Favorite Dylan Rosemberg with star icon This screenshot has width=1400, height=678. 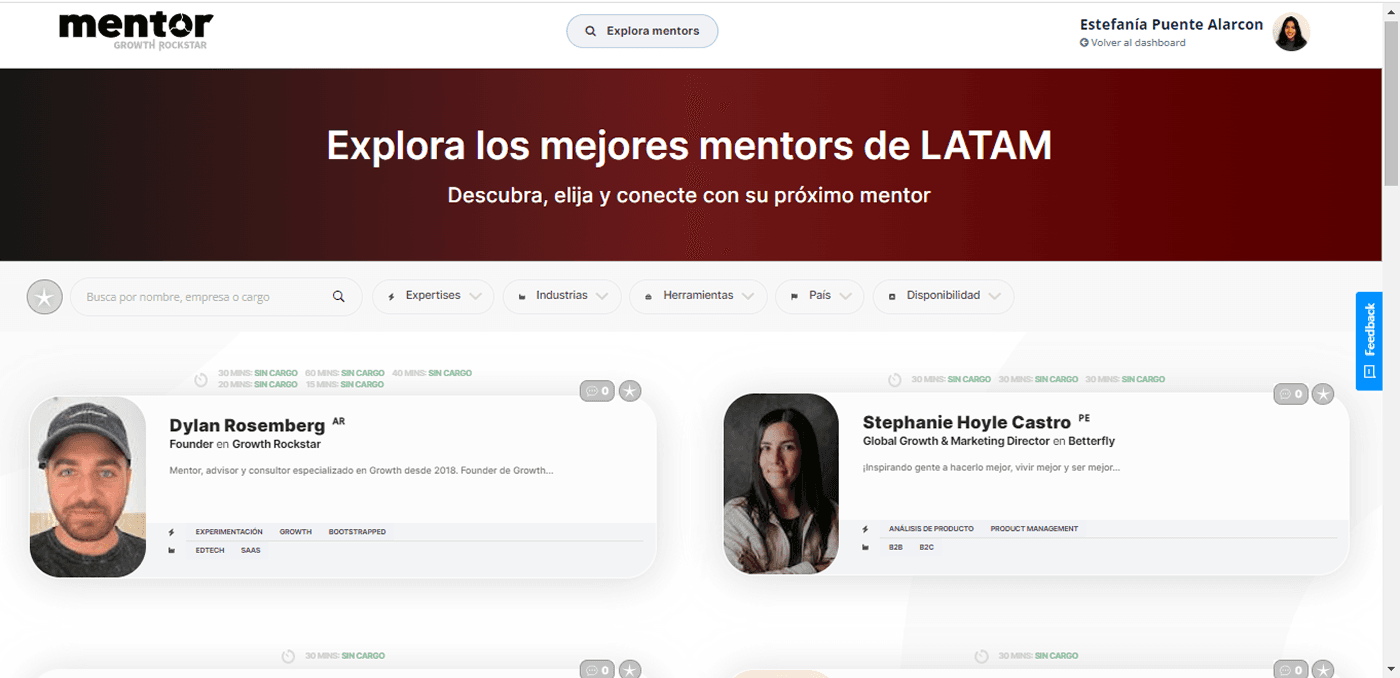630,392
